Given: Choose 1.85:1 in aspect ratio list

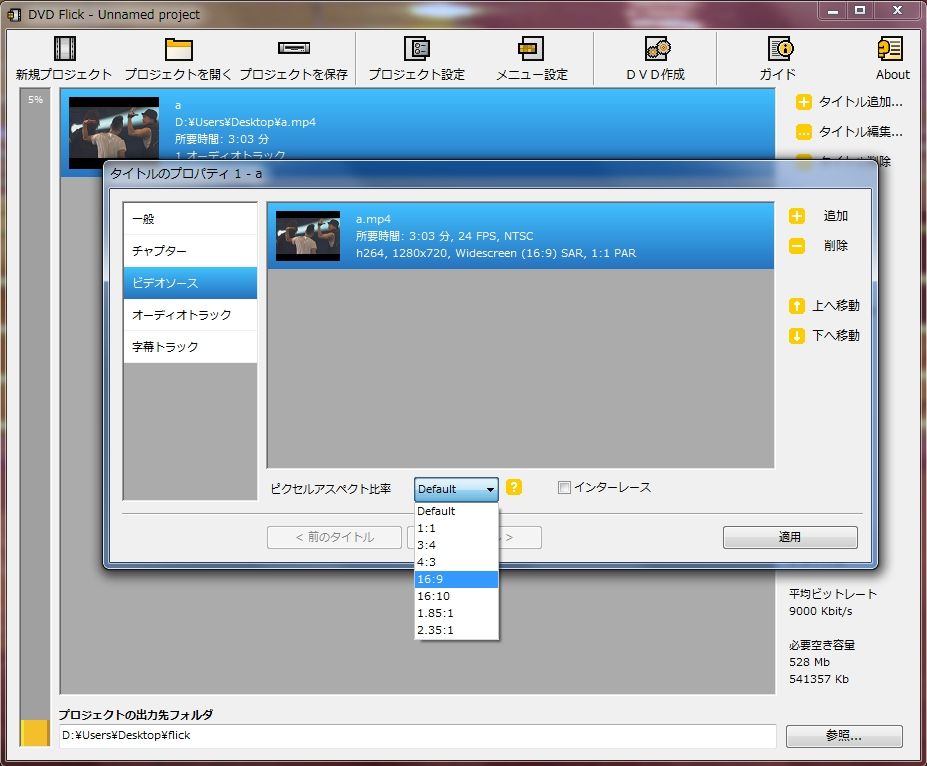Looking at the screenshot, I should pyautogui.click(x=456, y=614).
